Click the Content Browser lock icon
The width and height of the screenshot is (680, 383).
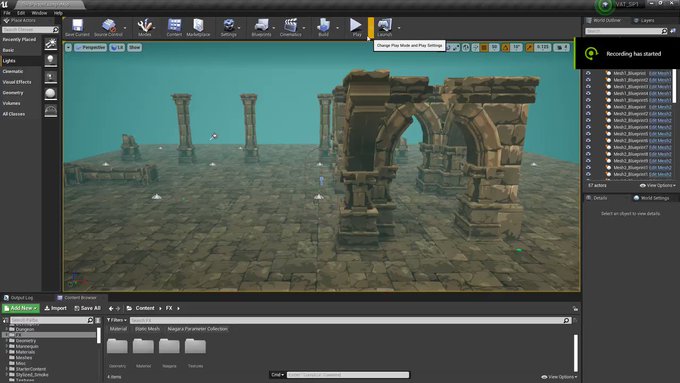(x=575, y=309)
